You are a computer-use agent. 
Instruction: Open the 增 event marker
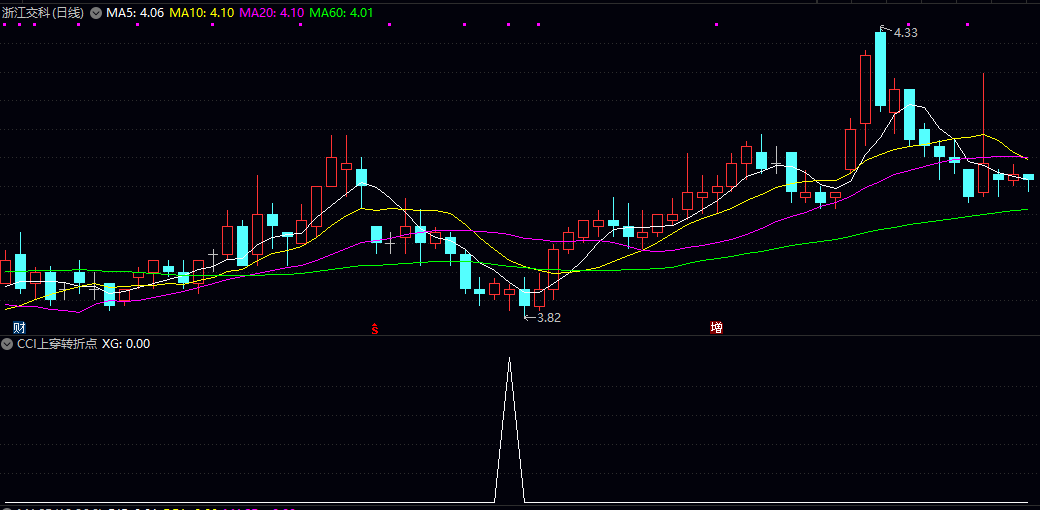pos(716,328)
